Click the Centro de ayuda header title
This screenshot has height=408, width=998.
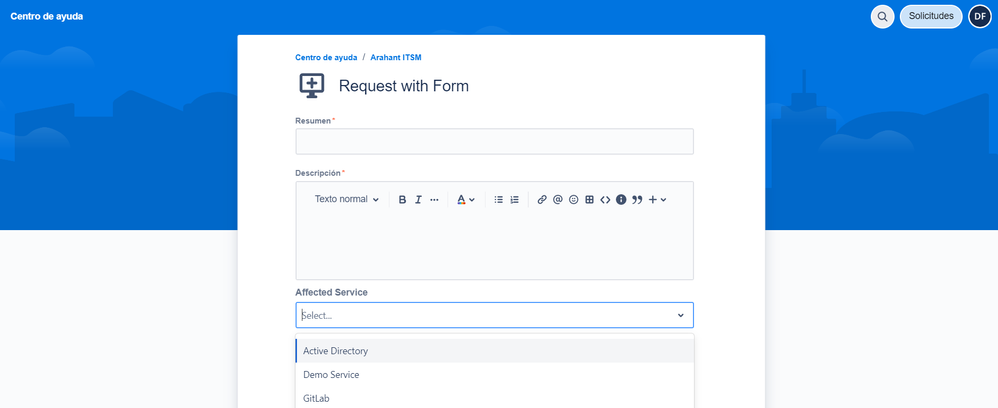point(46,17)
